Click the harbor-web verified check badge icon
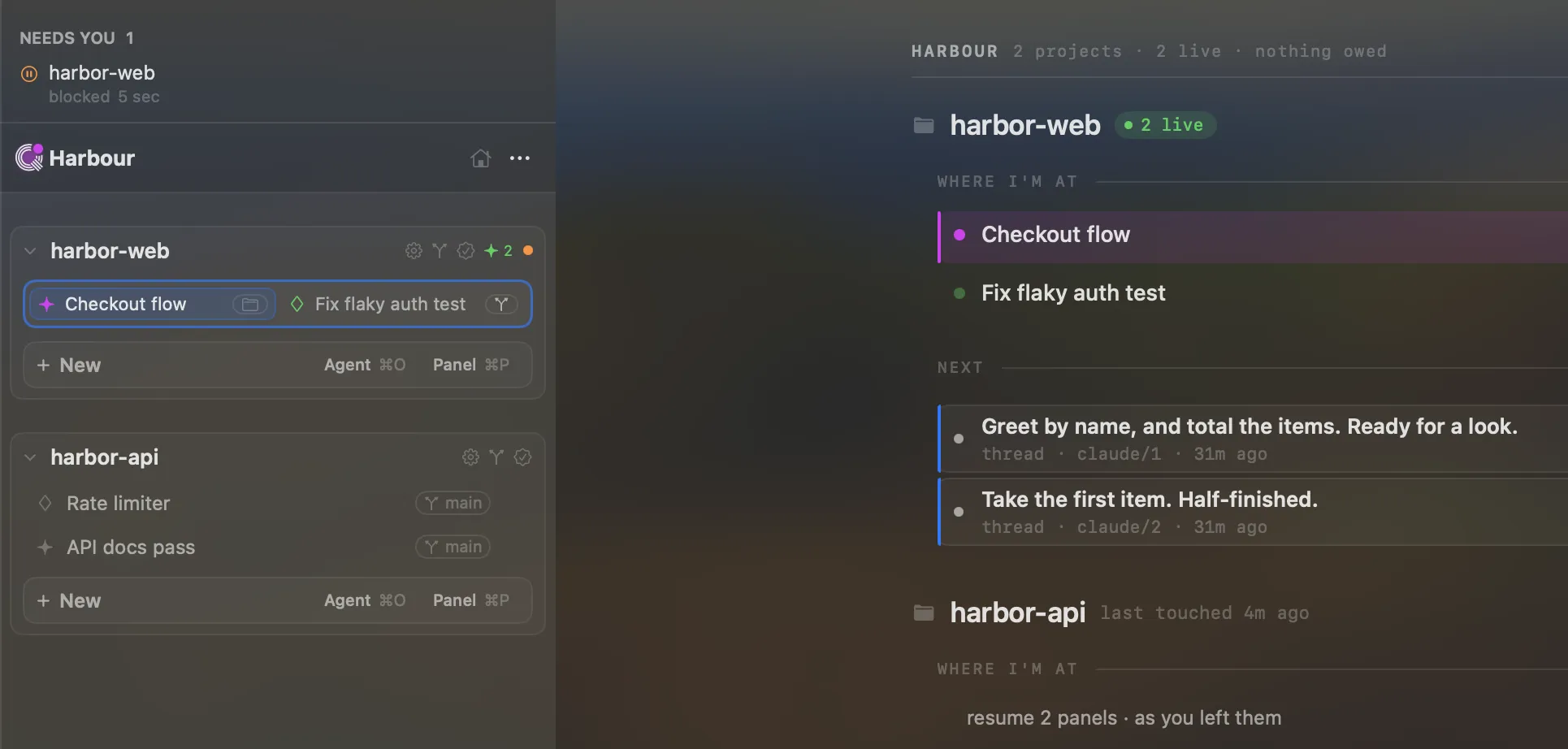1568x749 pixels. (466, 251)
